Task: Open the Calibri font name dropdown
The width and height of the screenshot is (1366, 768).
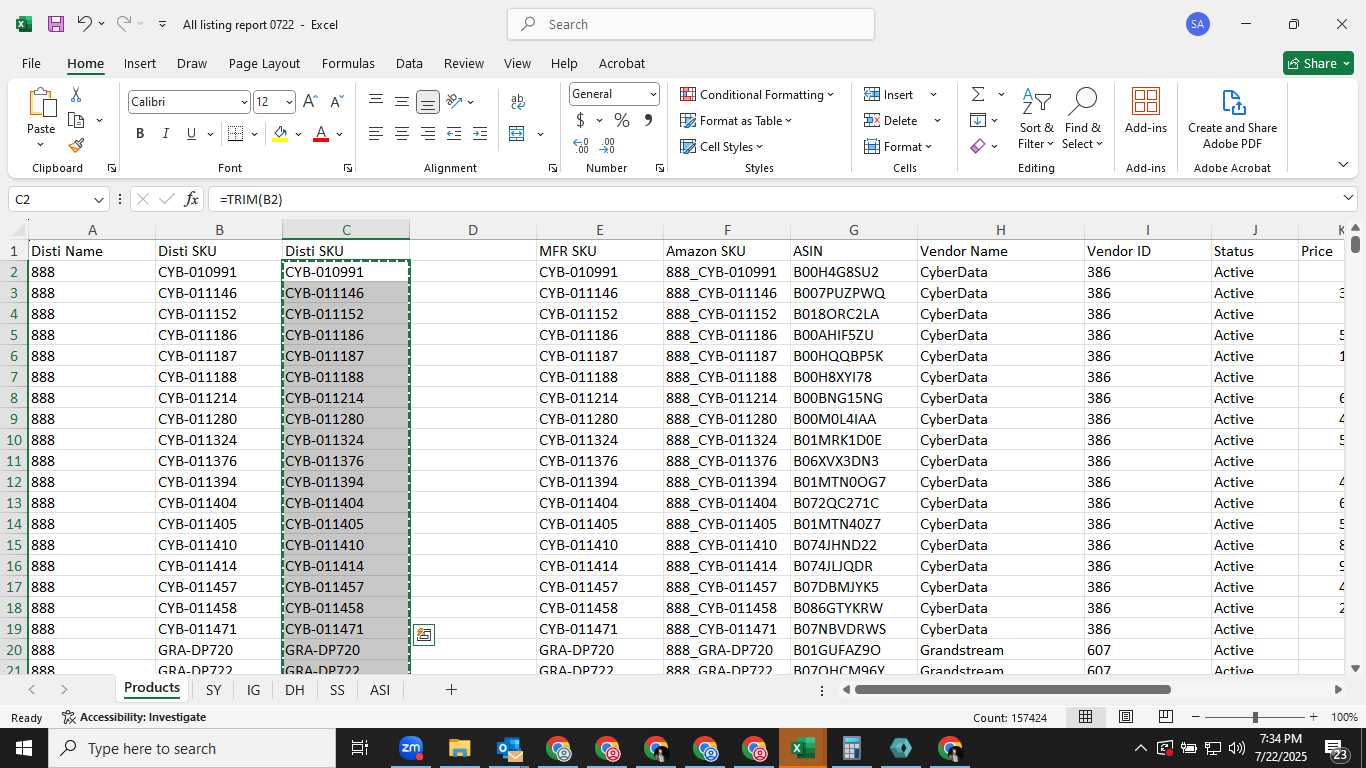Action: (244, 102)
